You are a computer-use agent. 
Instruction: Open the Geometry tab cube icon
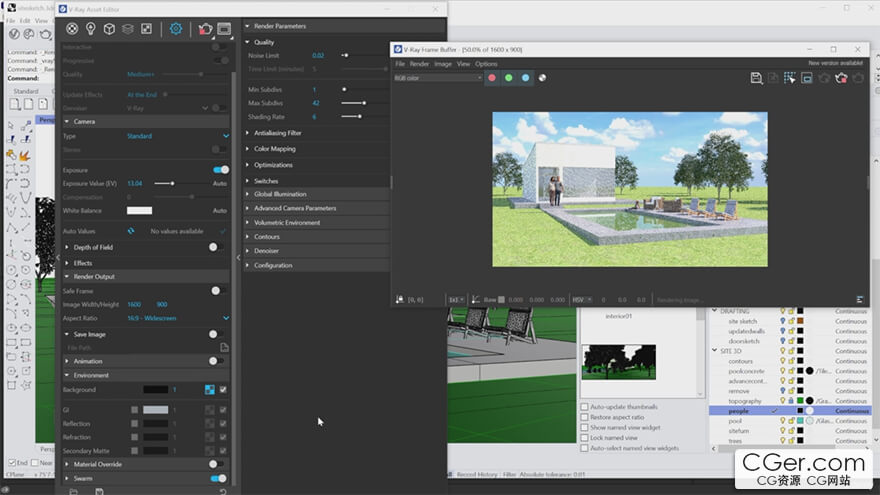pos(109,29)
